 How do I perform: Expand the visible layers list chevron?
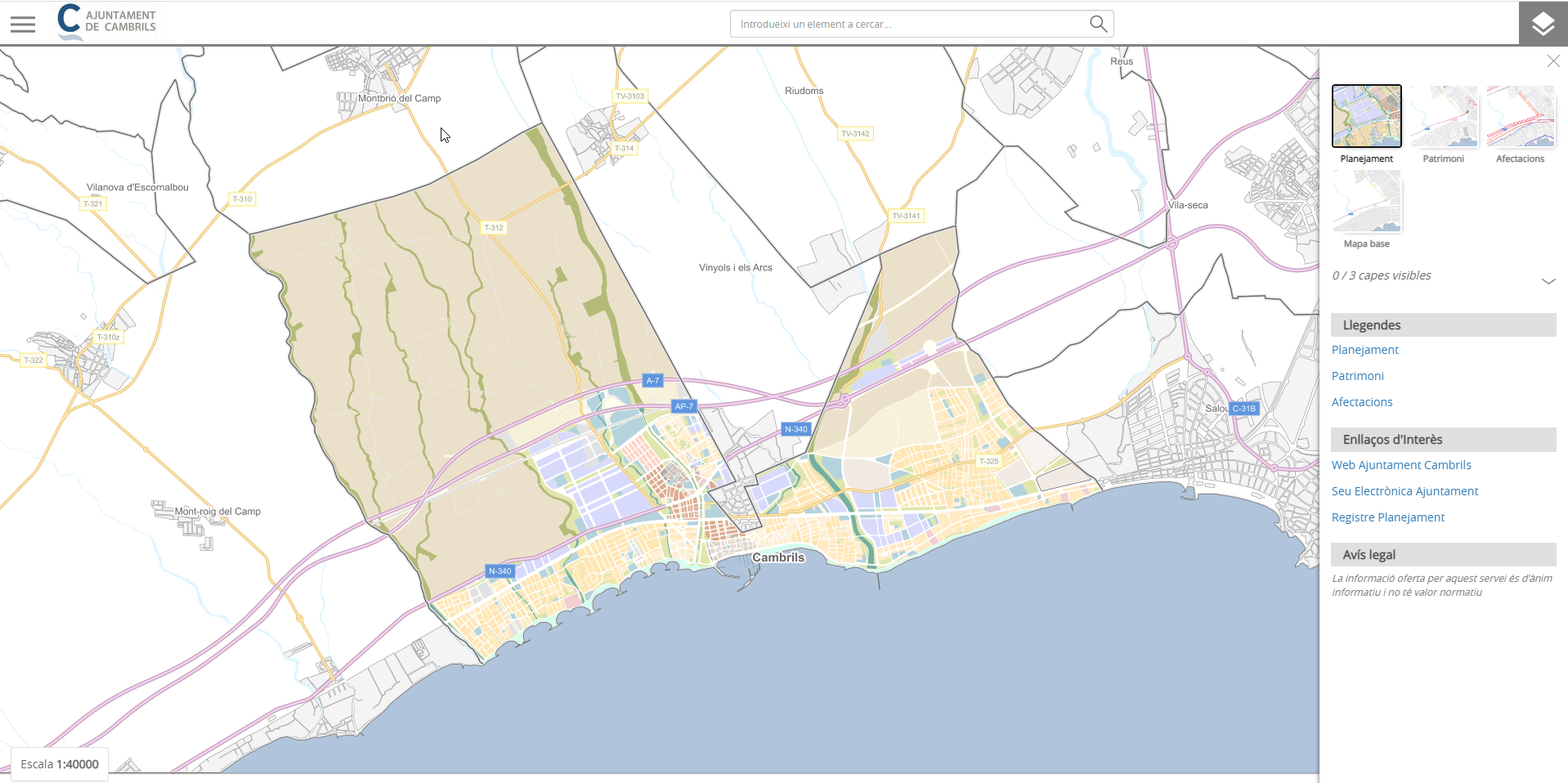[x=1548, y=281]
